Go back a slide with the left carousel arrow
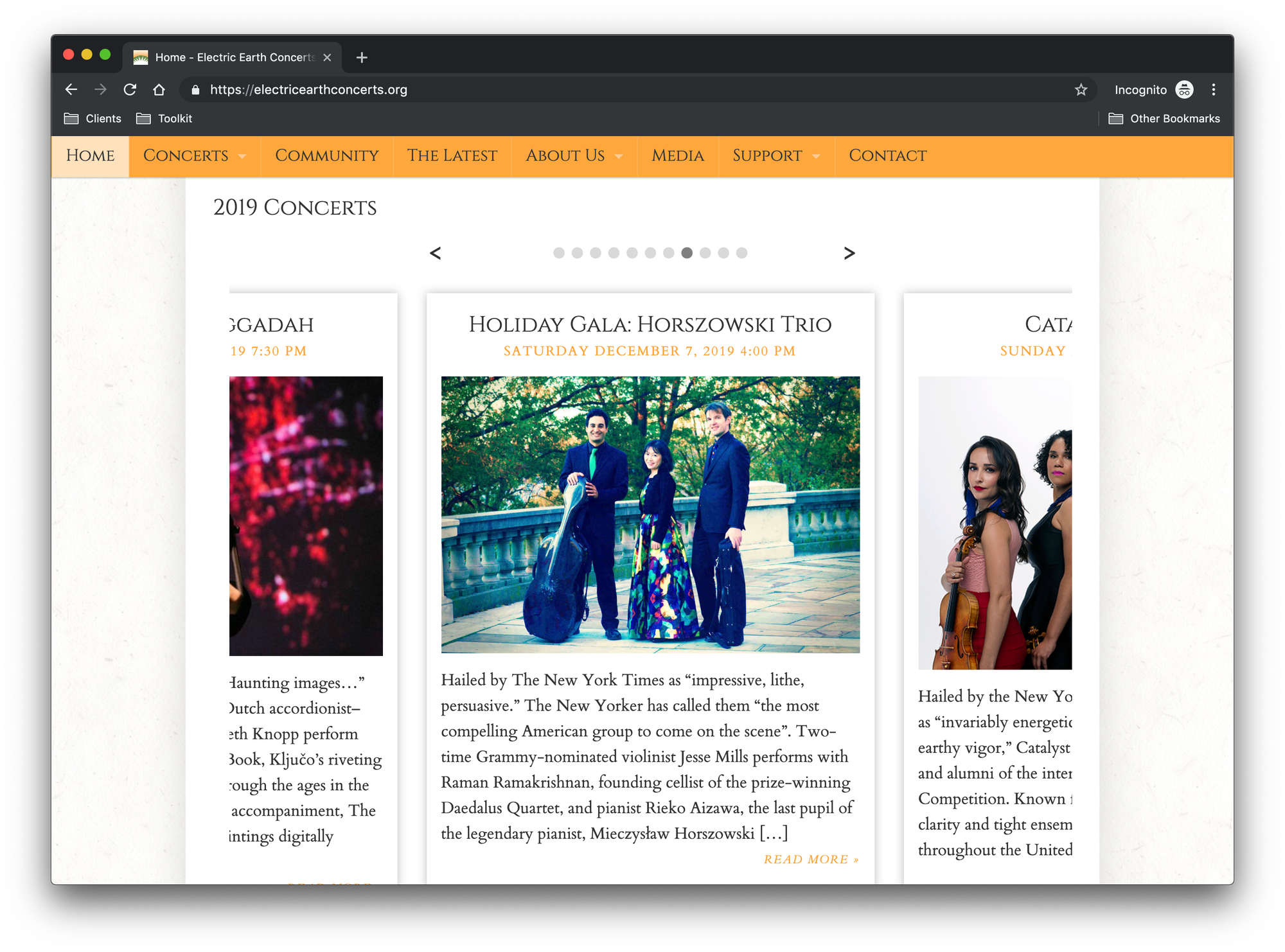 click(436, 253)
